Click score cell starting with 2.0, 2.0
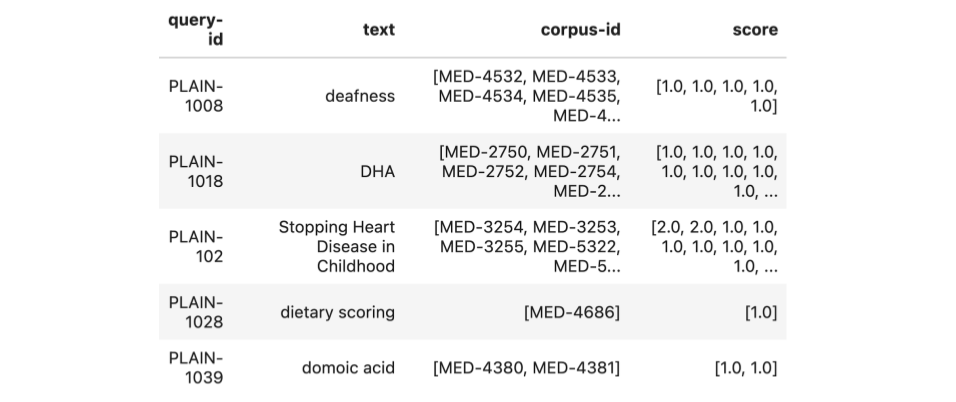 (713, 247)
